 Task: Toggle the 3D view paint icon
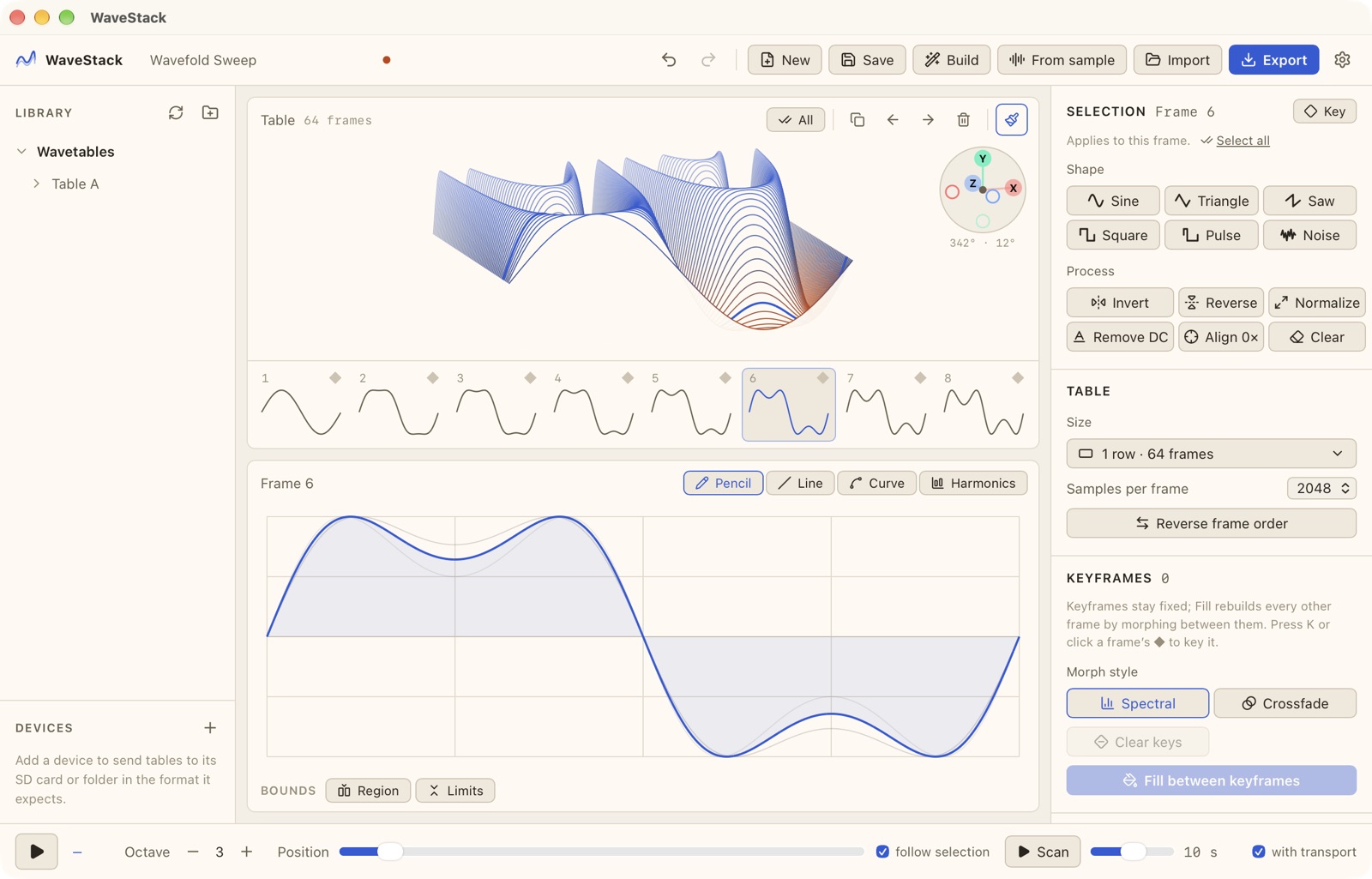coord(1012,120)
